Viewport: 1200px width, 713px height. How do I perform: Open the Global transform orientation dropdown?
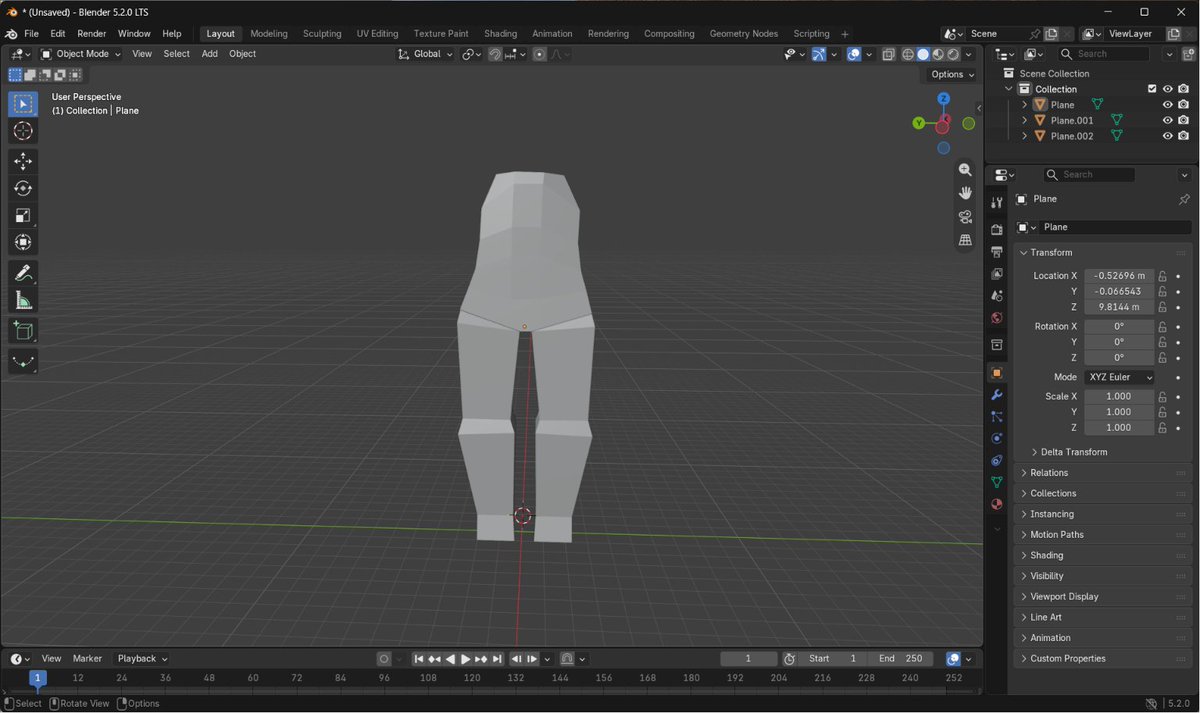(x=426, y=54)
